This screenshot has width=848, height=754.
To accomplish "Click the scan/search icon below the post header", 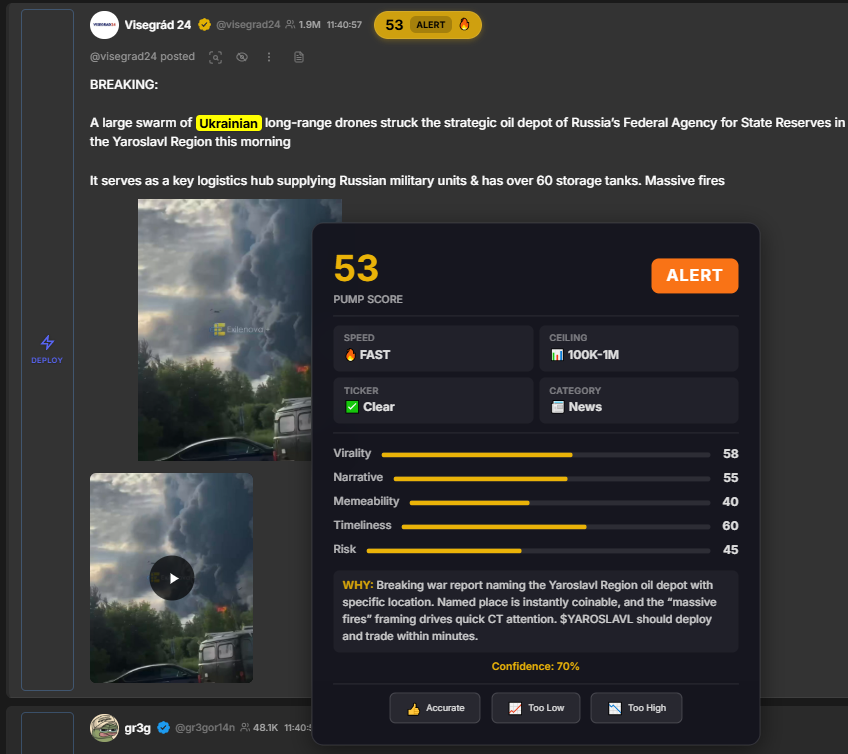I will (216, 57).
